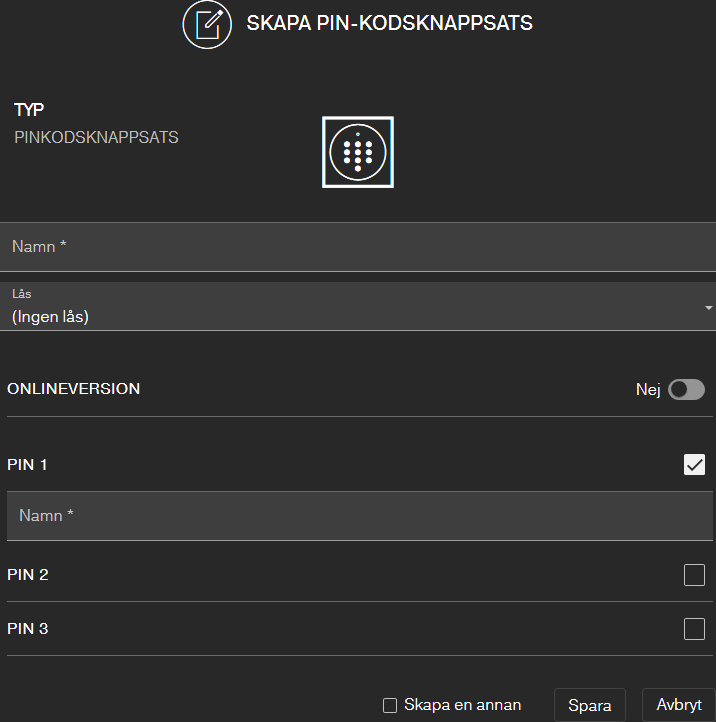Click the '(Ingen lås)' selected value

click(x=51, y=317)
